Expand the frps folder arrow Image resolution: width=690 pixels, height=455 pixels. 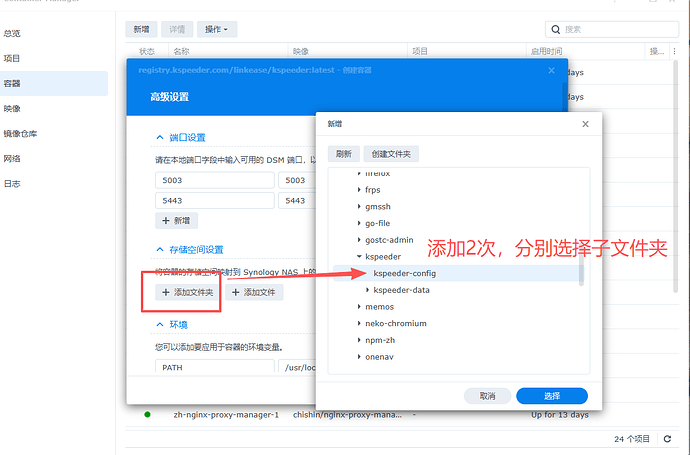(x=359, y=189)
